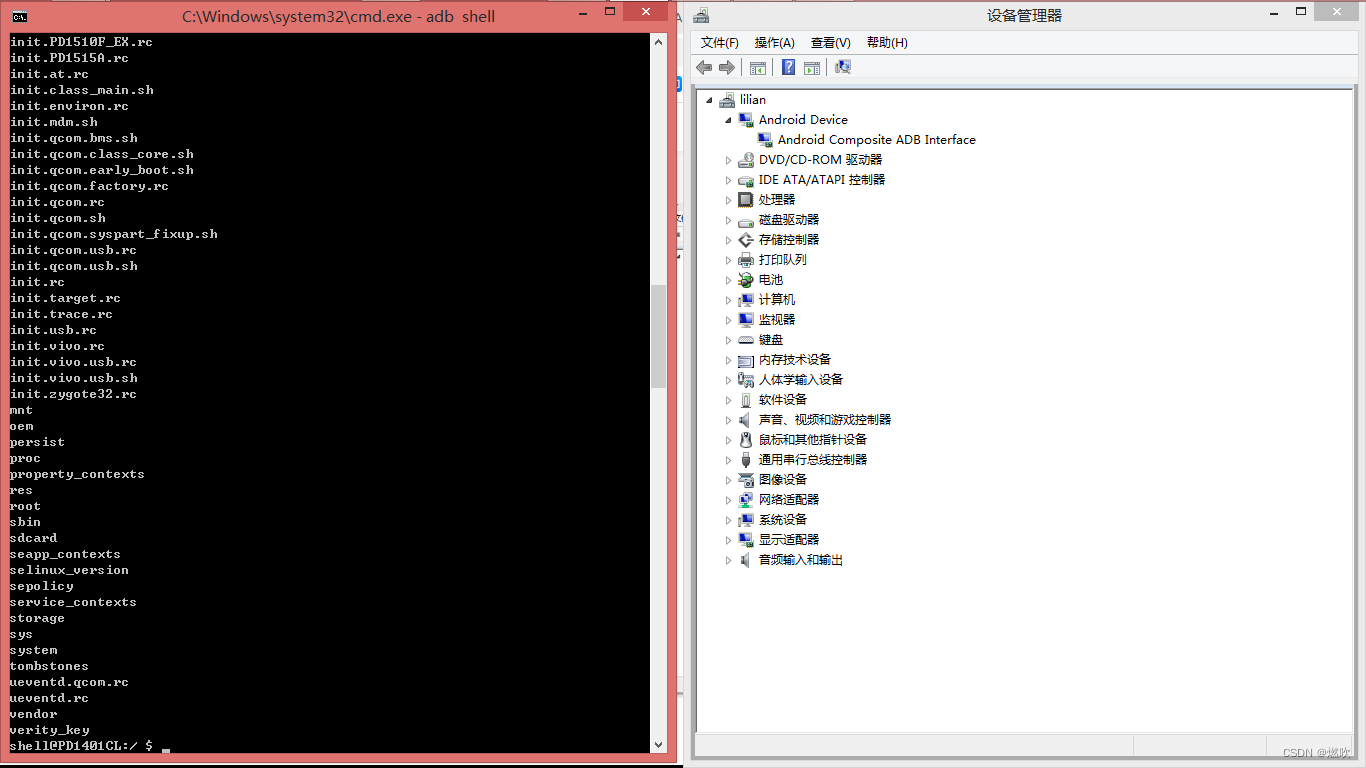This screenshot has height=768, width=1366.
Task: Select the 软件设备 tree entry
Action: [783, 400]
